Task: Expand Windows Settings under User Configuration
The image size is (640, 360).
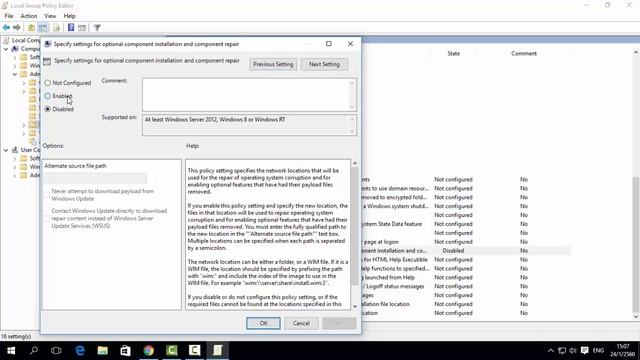Action: click(15, 167)
